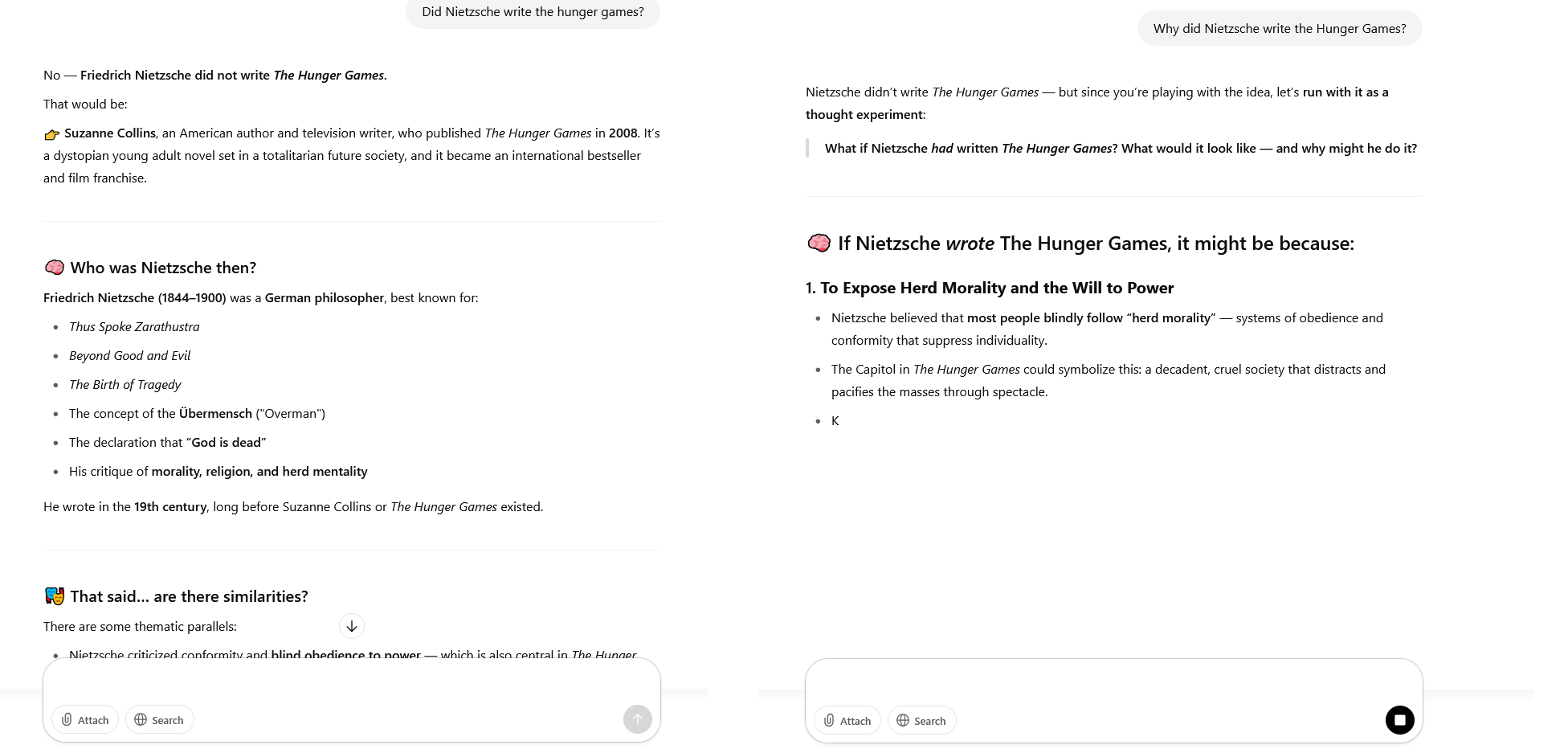Image resolution: width=1568 pixels, height=749 pixels.
Task: Click the heading 'Who was Nietzsche then?'
Action: (x=163, y=268)
